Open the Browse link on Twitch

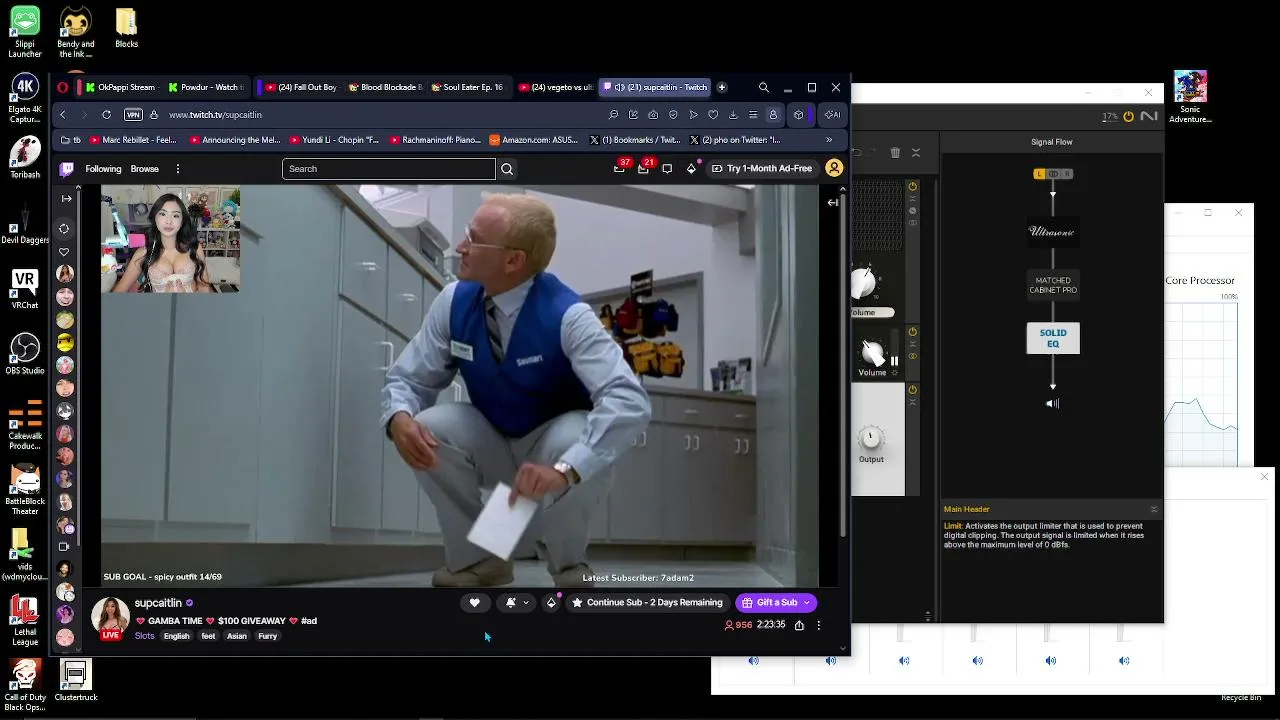pyautogui.click(x=145, y=169)
